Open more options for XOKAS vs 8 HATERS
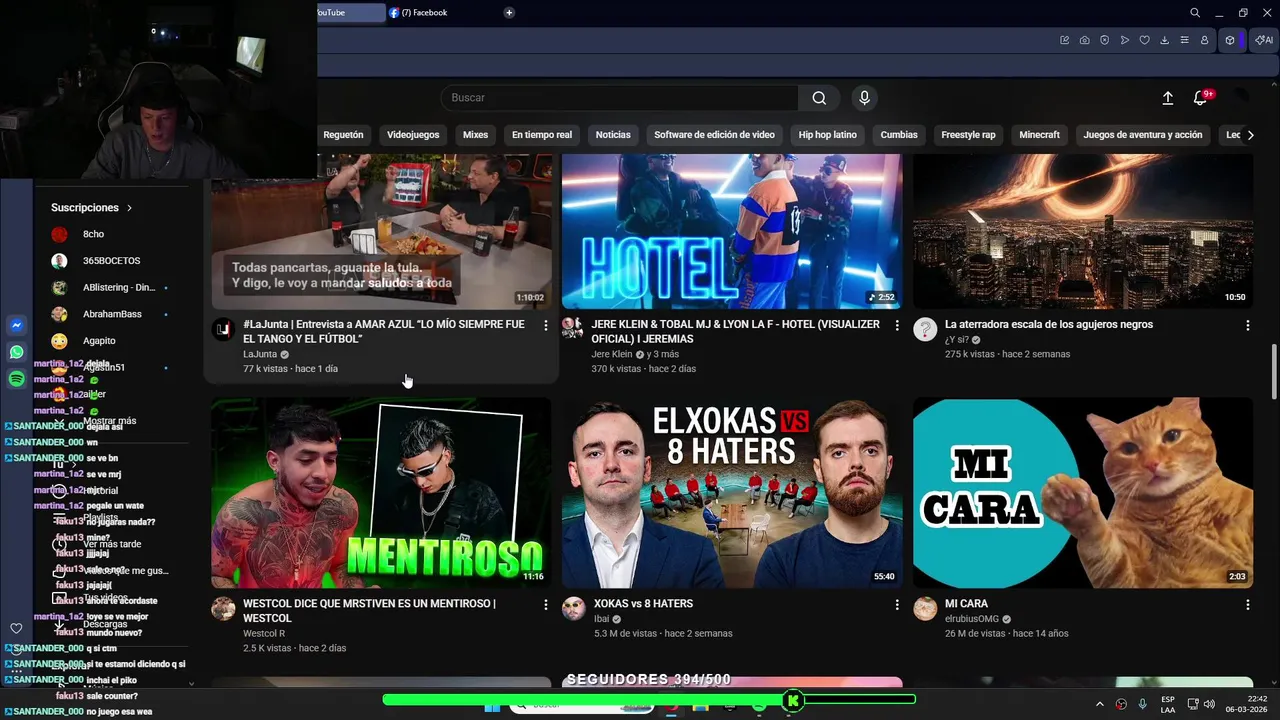The height and width of the screenshot is (720, 1280). pos(896,605)
